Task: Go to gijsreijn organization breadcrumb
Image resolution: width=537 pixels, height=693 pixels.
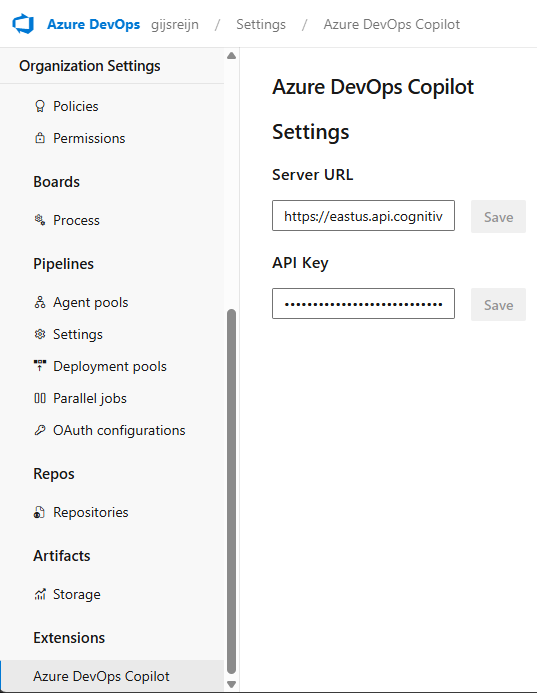Action: (175, 24)
